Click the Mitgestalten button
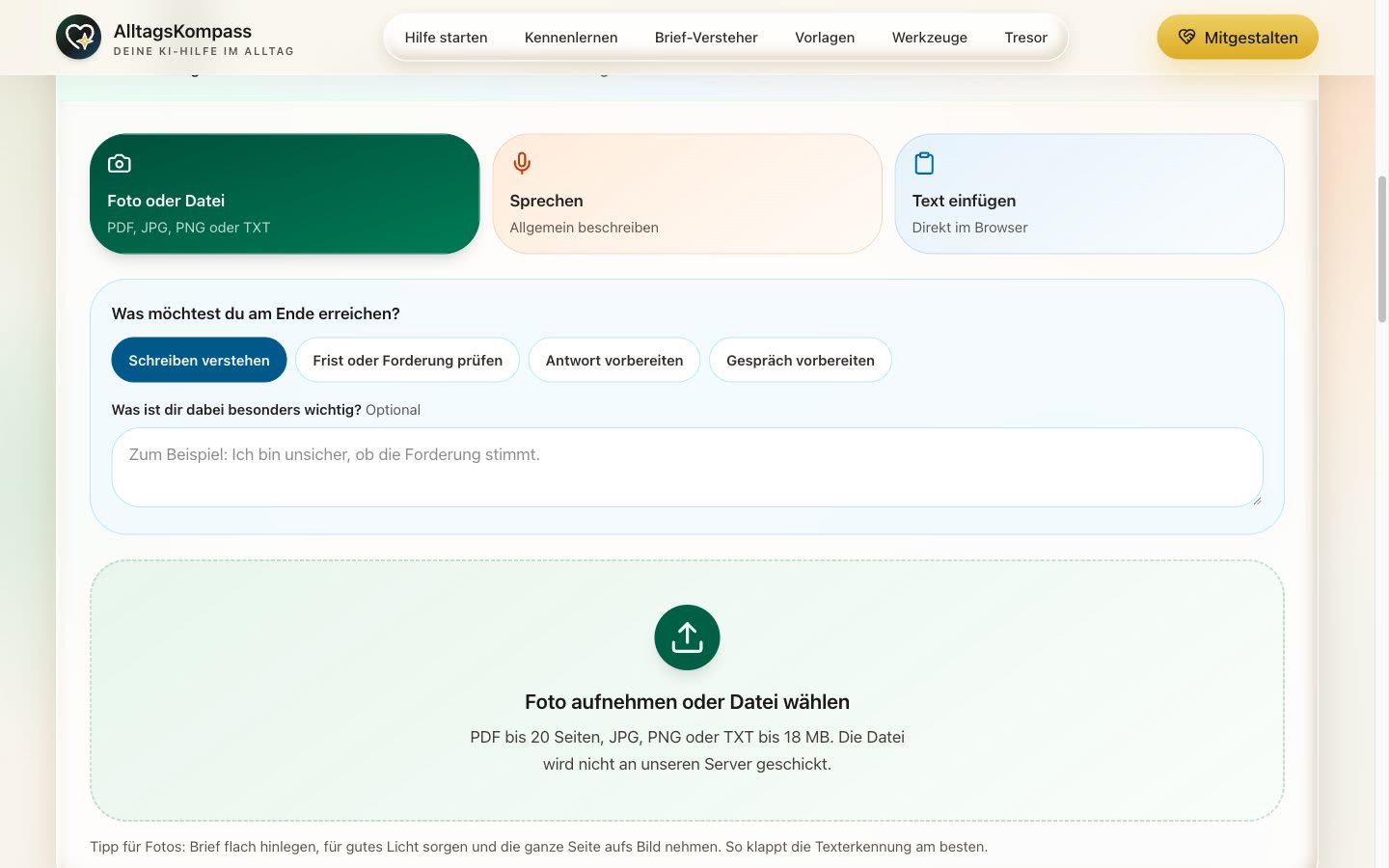Viewport: 1389px width, 868px height. [1238, 38]
